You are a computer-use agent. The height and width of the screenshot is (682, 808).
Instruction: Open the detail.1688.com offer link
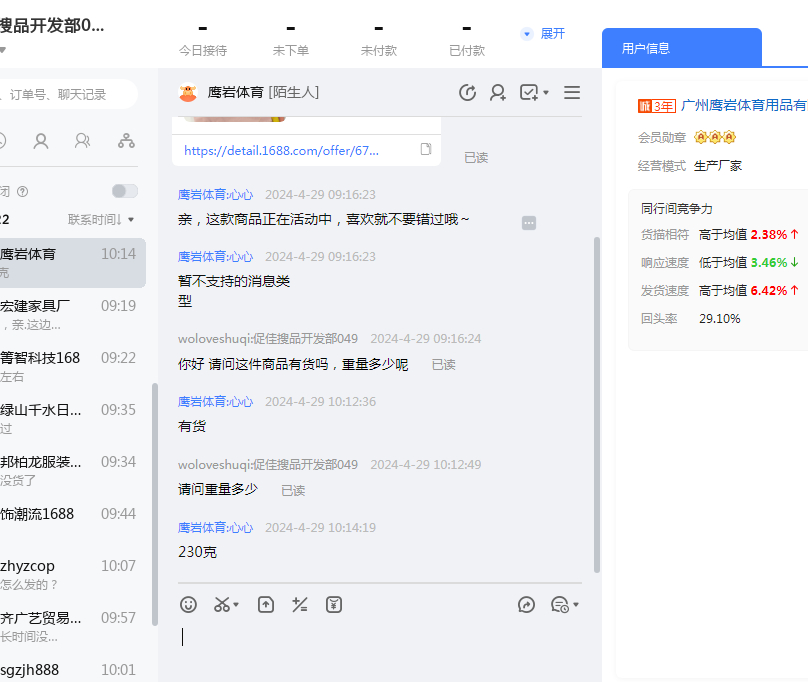click(281, 151)
